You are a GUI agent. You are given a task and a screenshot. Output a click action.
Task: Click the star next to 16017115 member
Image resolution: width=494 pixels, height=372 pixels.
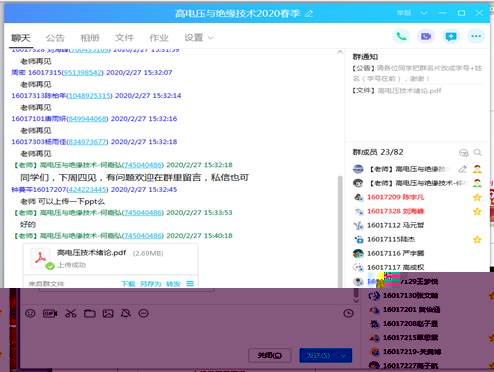coord(477,239)
